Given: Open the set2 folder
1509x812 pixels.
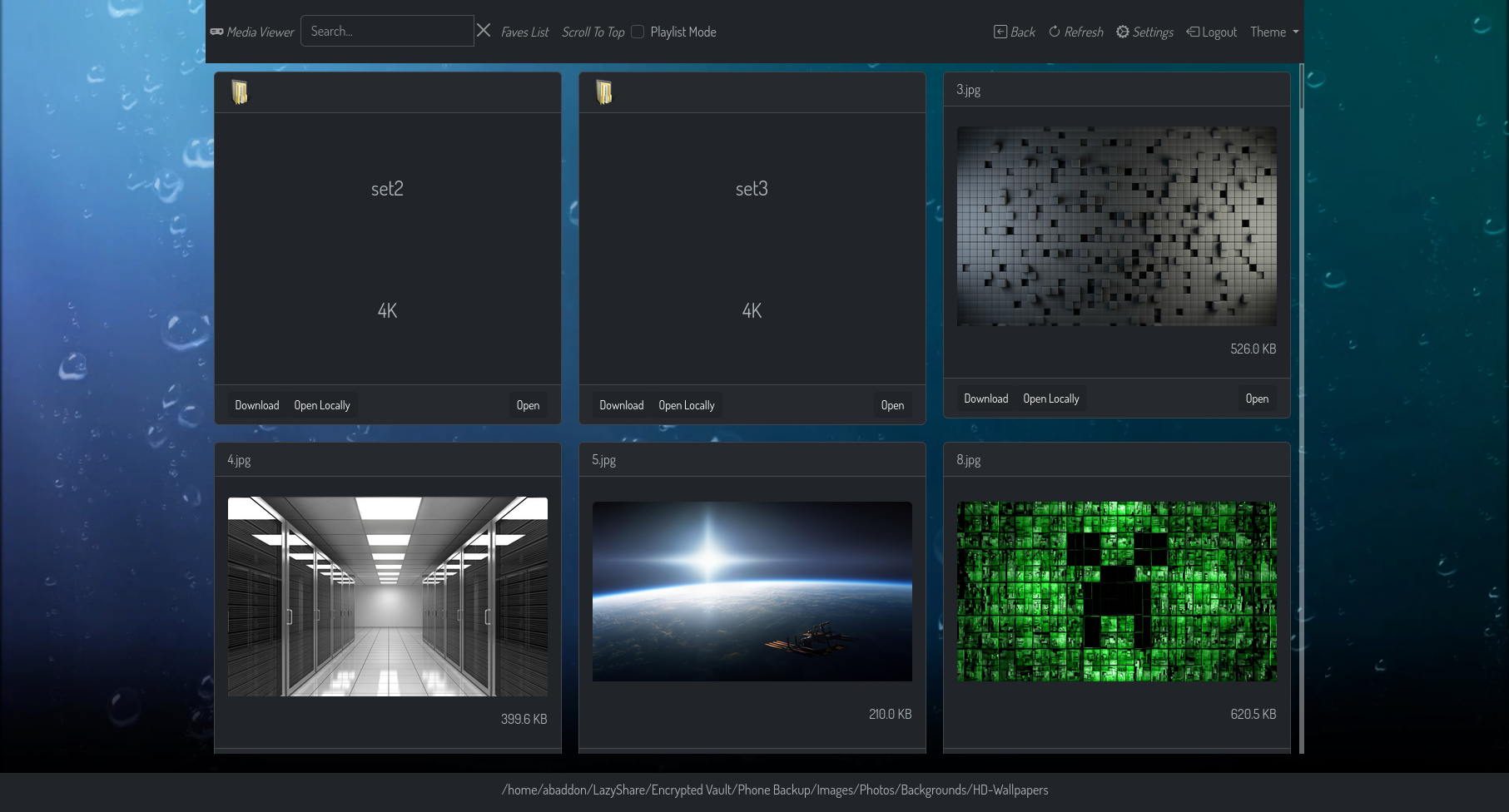Looking at the screenshot, I should [528, 405].
